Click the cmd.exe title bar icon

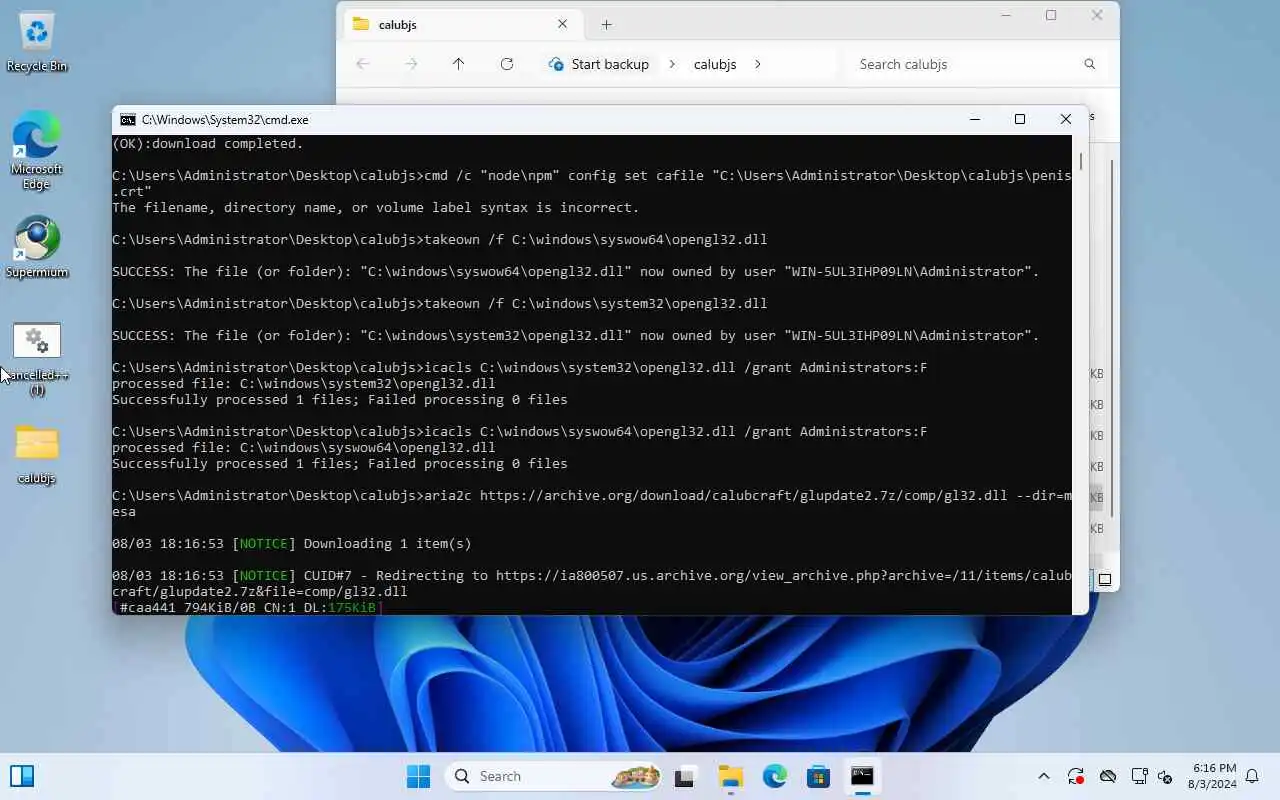point(127,119)
